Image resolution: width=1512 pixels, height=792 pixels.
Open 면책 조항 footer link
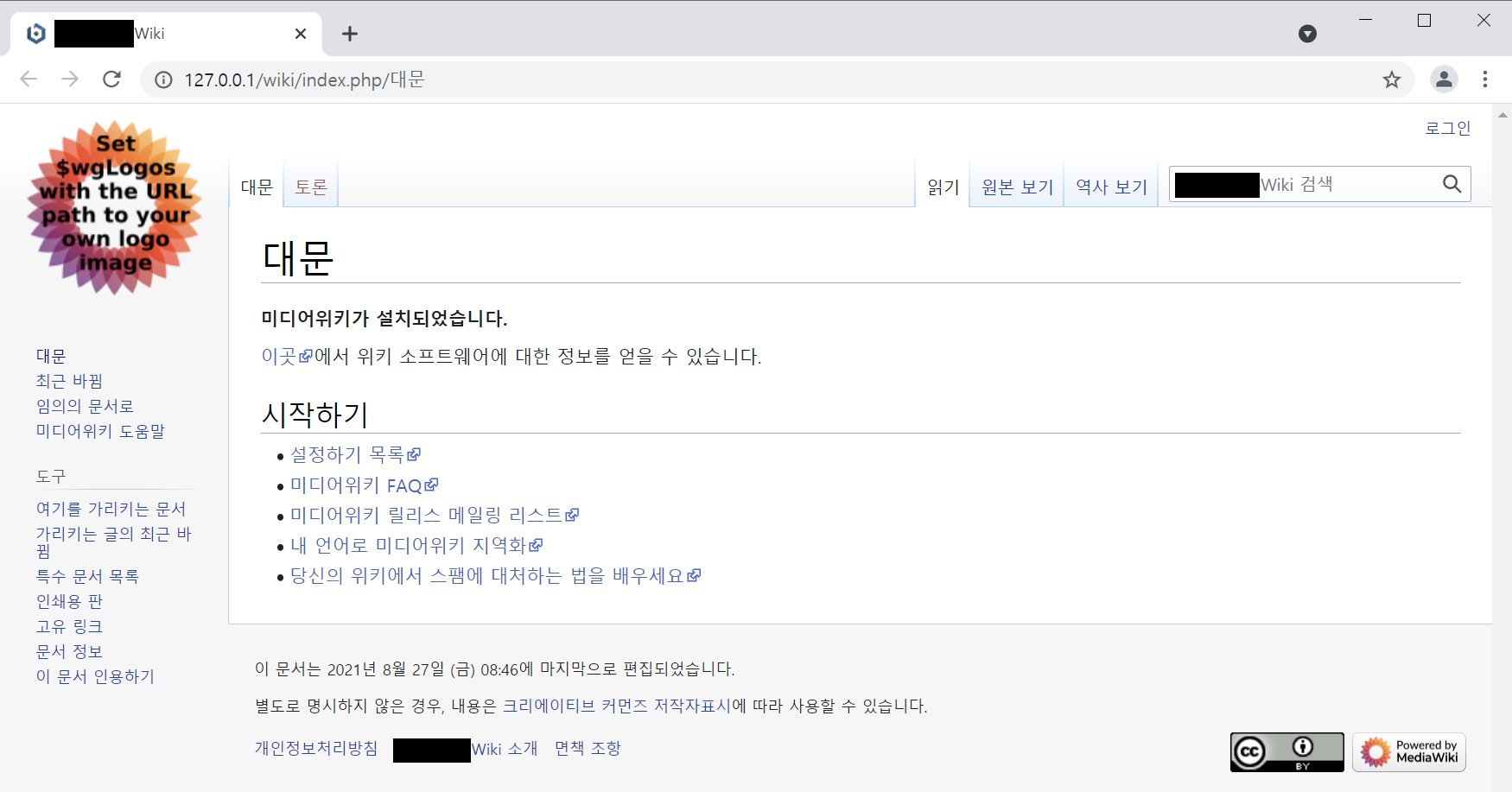click(x=588, y=748)
